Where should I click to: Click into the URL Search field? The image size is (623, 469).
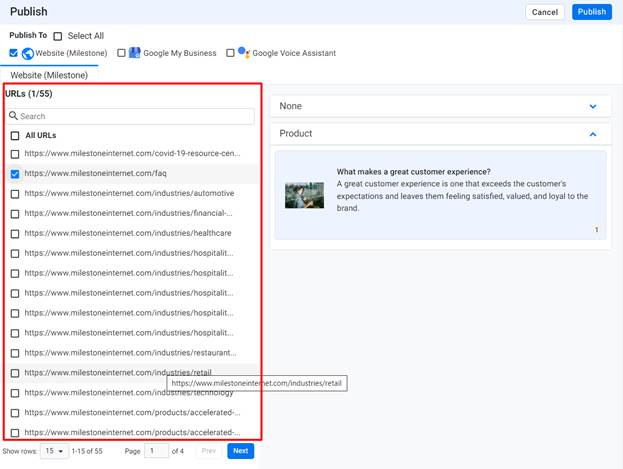pyautogui.click(x=130, y=116)
